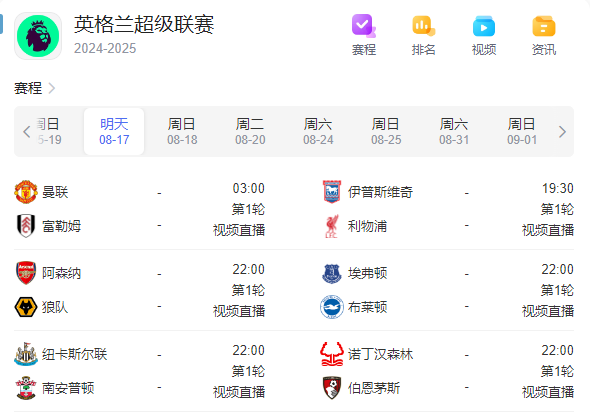Screen dimensions: 590x412
Task: Click the Southampton crest
Action: (26, 388)
